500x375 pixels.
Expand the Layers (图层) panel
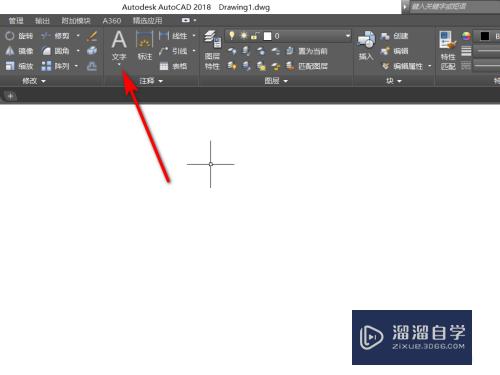point(276,81)
